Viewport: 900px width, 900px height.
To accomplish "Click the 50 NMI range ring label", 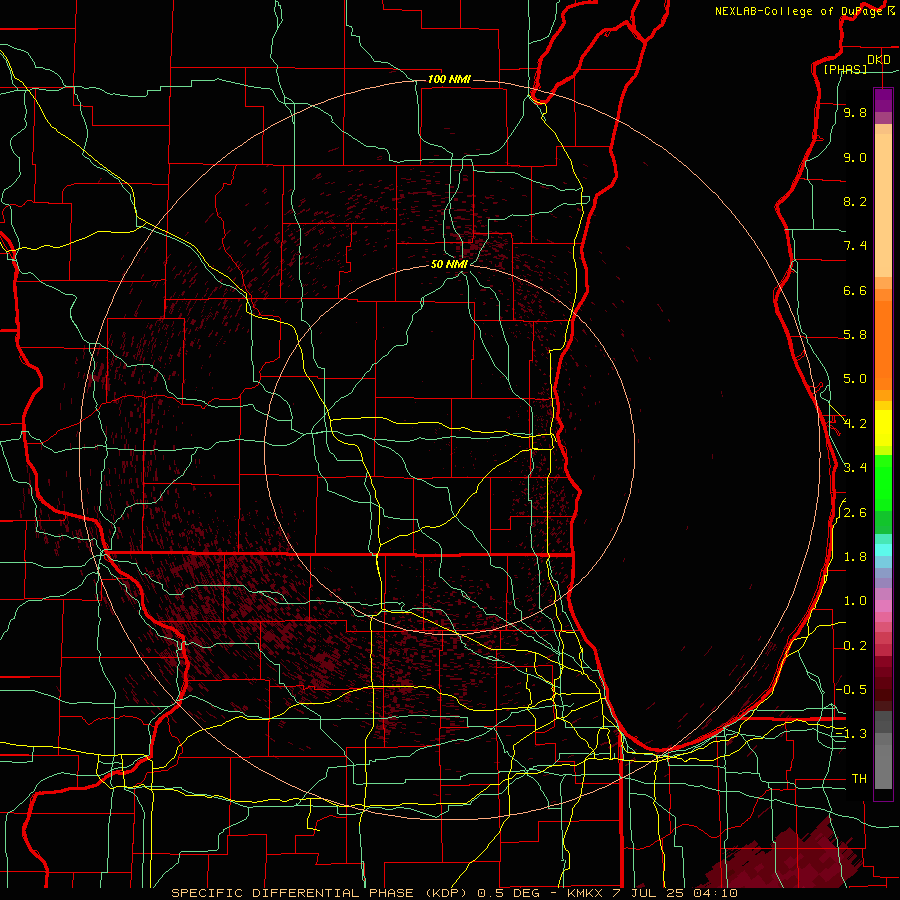I will pos(449,264).
